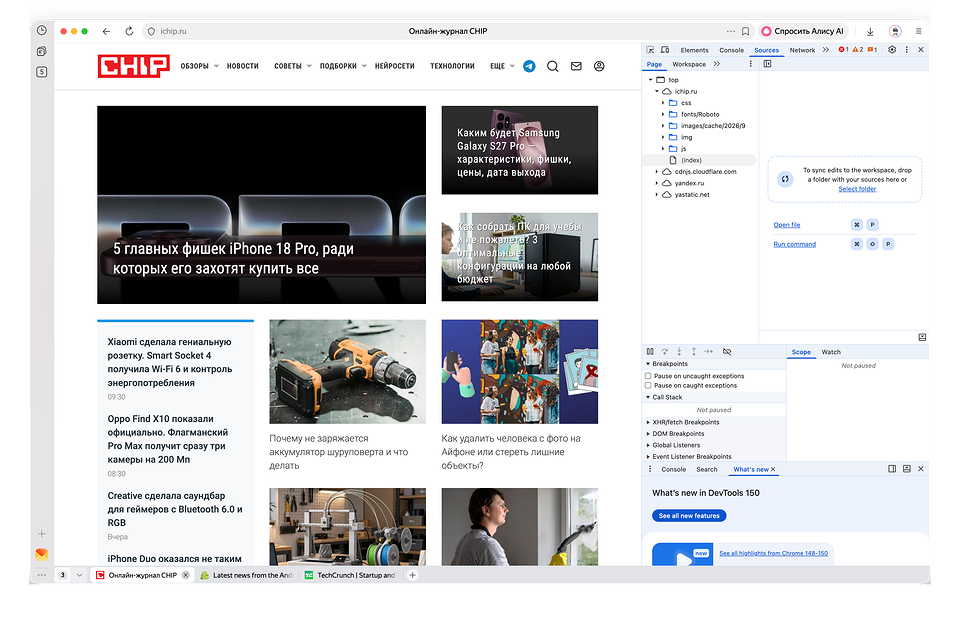Open НЕЙРОСЕТИ section in CHIP menu
Screen dimensions: 960x623
(x=394, y=66)
